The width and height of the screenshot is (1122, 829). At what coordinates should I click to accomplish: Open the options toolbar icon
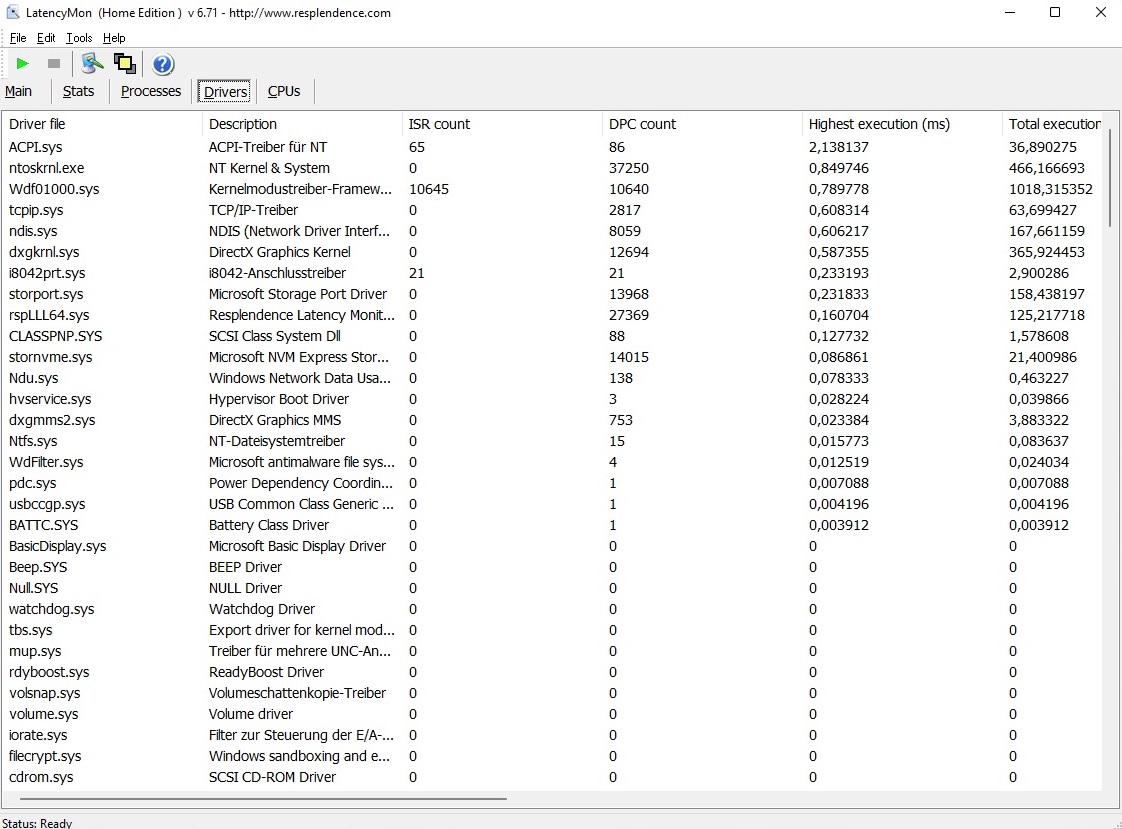pyautogui.click(x=92, y=64)
